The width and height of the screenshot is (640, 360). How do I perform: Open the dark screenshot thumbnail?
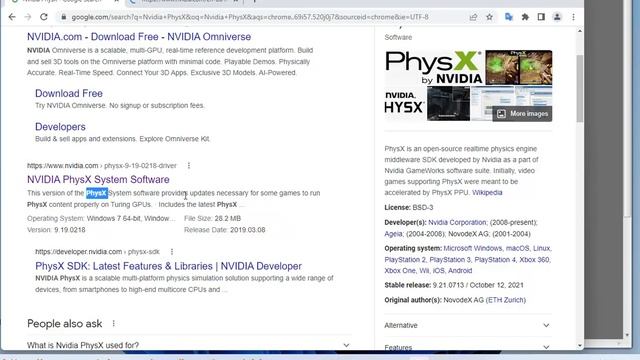point(448,104)
